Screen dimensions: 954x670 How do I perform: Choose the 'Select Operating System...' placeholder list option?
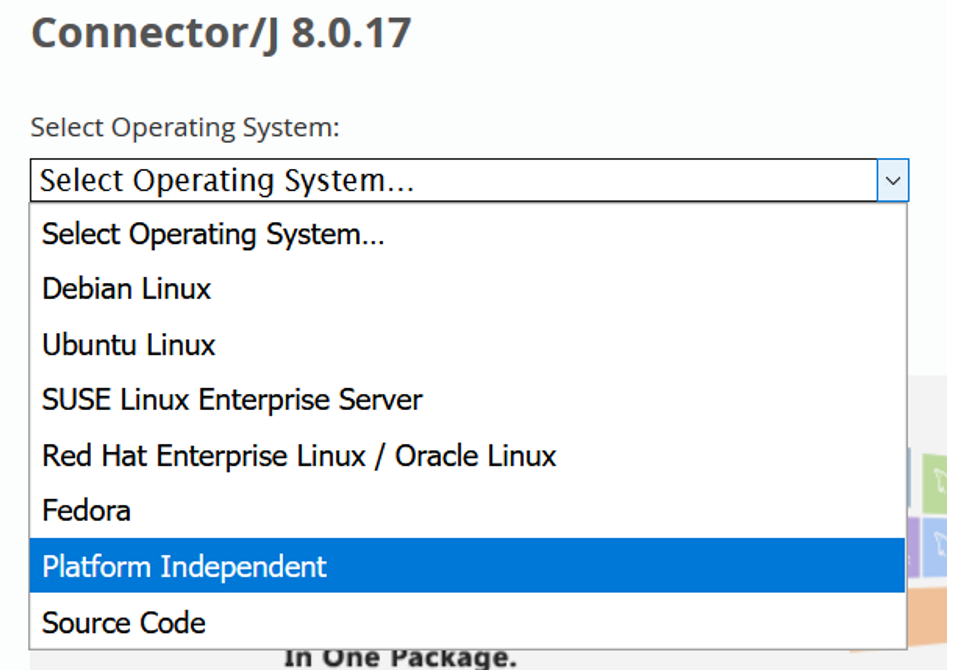(x=467, y=234)
